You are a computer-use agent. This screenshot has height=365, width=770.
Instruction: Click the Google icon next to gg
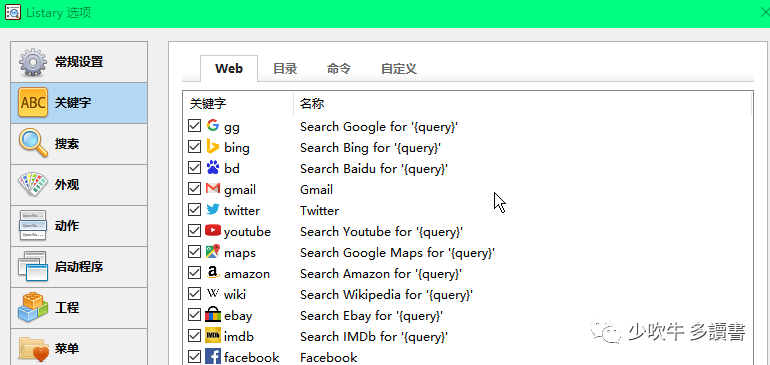click(213, 126)
